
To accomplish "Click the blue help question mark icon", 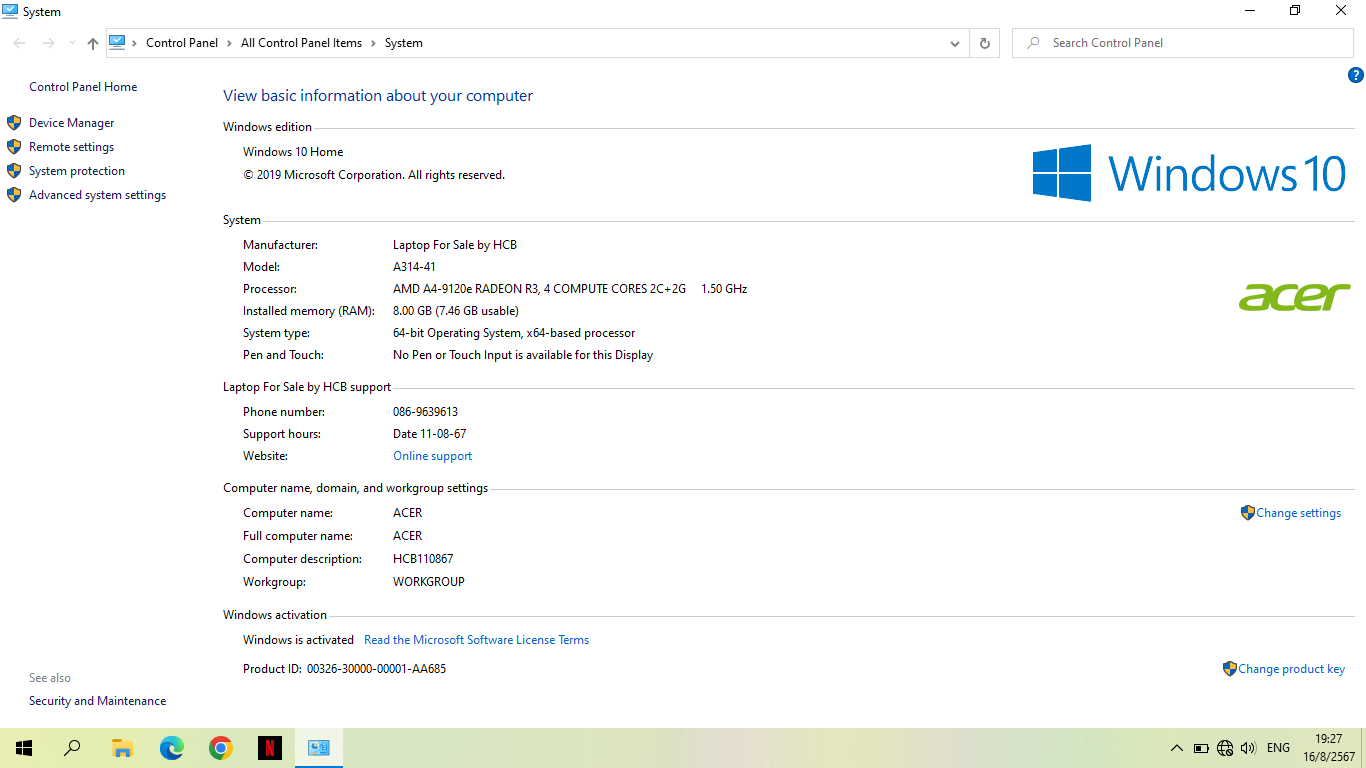I will pyautogui.click(x=1356, y=75).
